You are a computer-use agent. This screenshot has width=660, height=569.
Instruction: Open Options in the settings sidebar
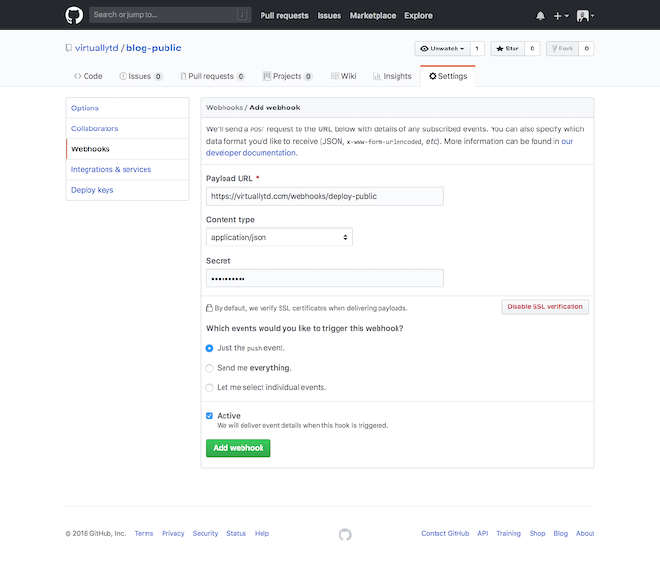pyautogui.click(x=128, y=108)
